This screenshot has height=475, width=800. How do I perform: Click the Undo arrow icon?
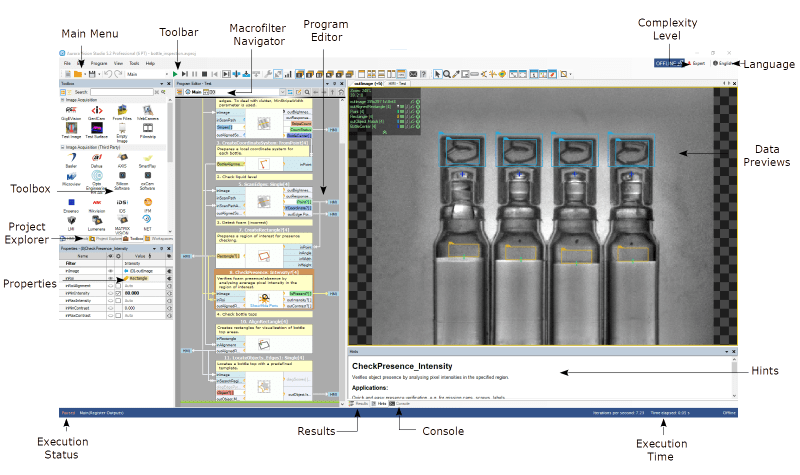[x=108, y=74]
